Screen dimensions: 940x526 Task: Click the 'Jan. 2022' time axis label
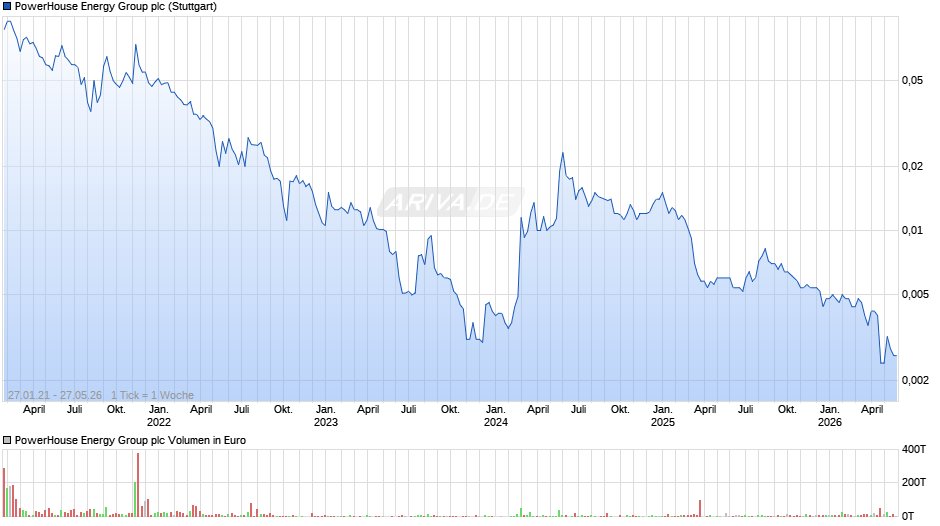pos(158,416)
